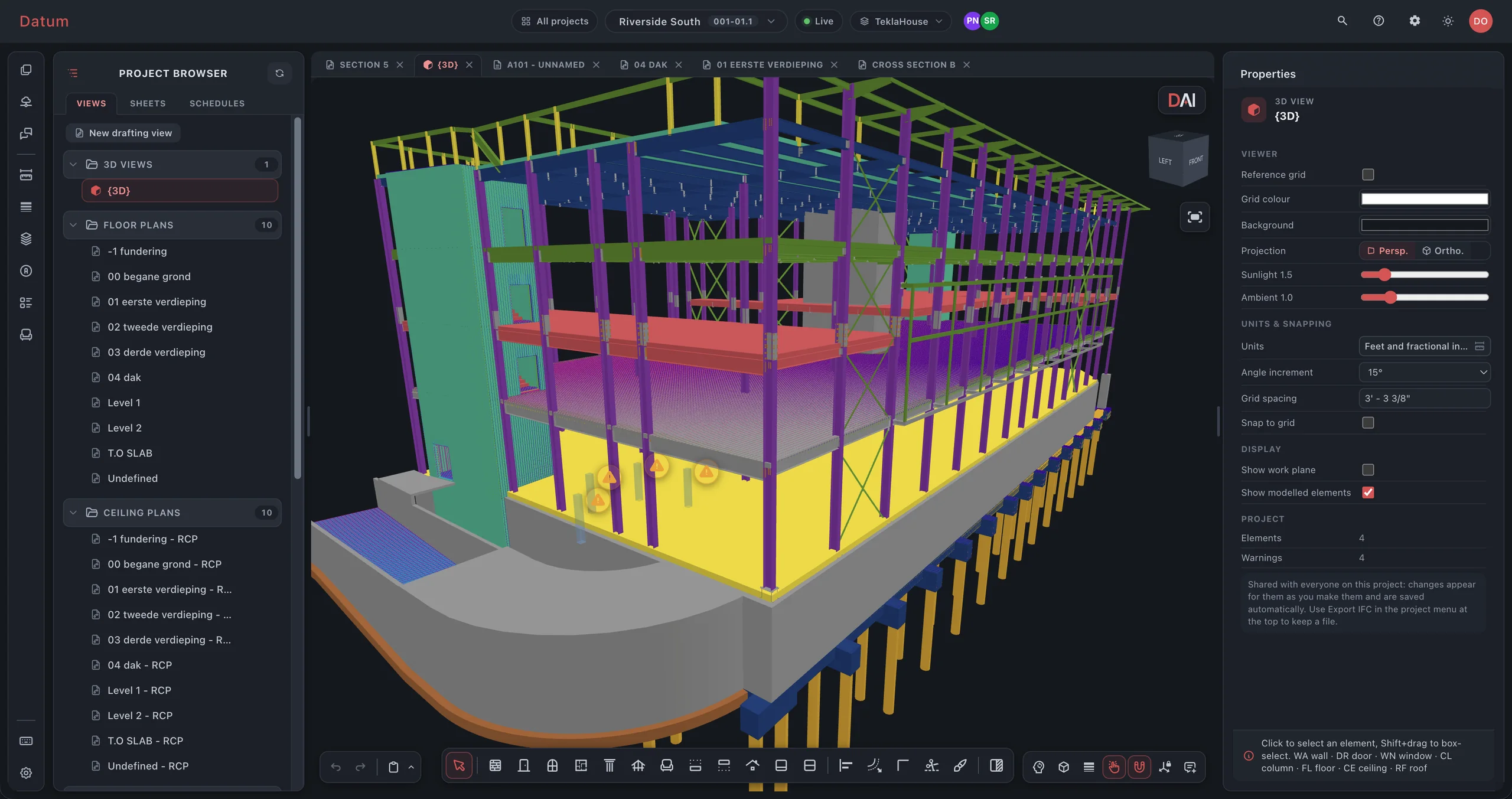Switch projection to Ortho.
This screenshot has height=799, width=1512.
click(x=1443, y=251)
